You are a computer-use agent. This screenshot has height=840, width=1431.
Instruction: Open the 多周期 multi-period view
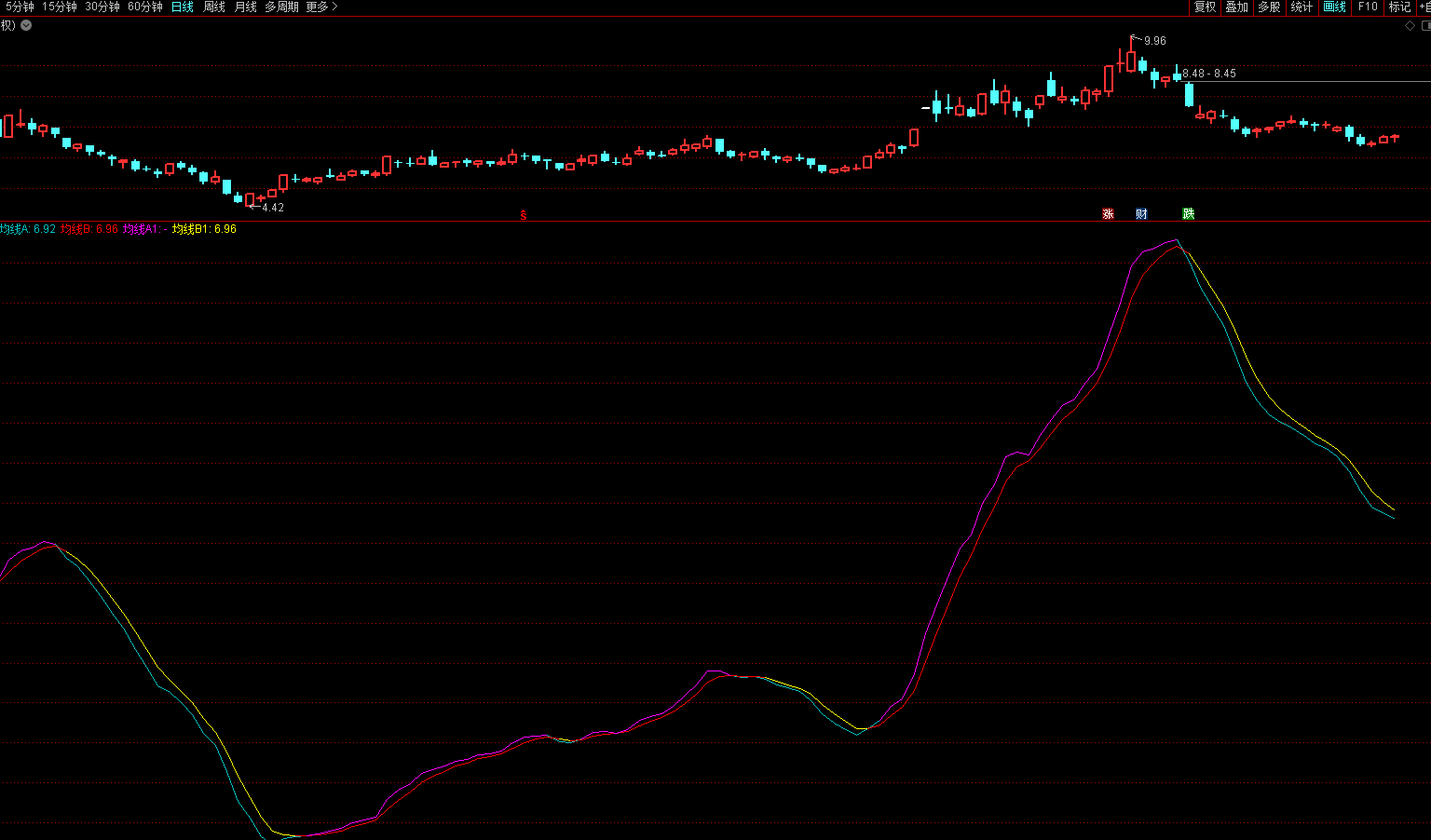pyautogui.click(x=281, y=7)
